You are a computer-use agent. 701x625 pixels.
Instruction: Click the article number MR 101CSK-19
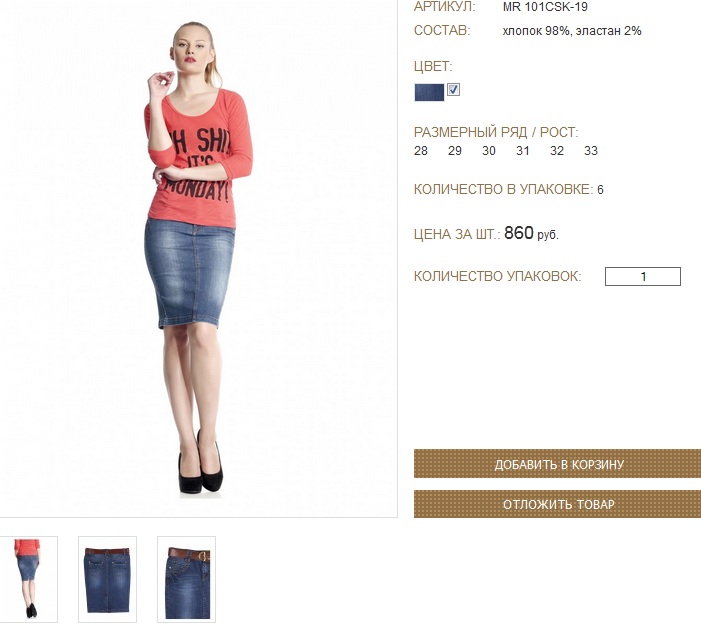click(545, 7)
